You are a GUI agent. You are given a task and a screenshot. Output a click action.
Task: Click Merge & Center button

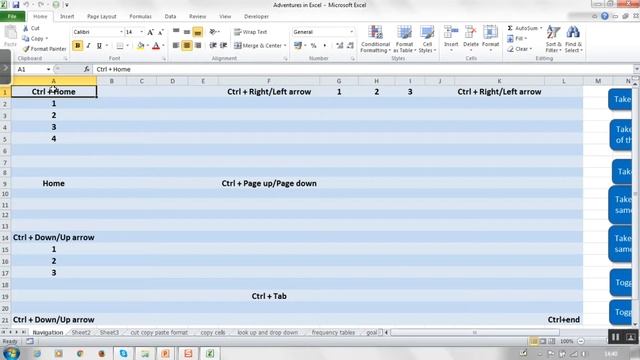pyautogui.click(x=258, y=46)
